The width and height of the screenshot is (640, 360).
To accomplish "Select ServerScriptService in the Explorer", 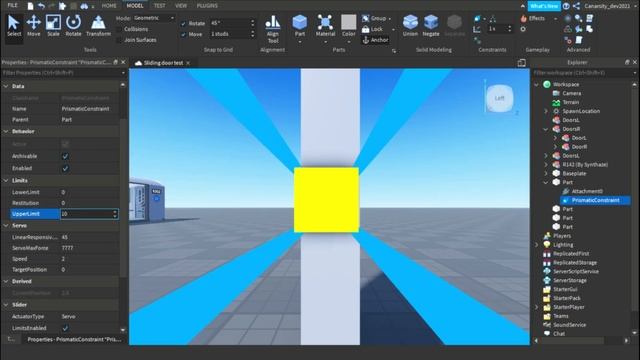I will click(576, 271).
